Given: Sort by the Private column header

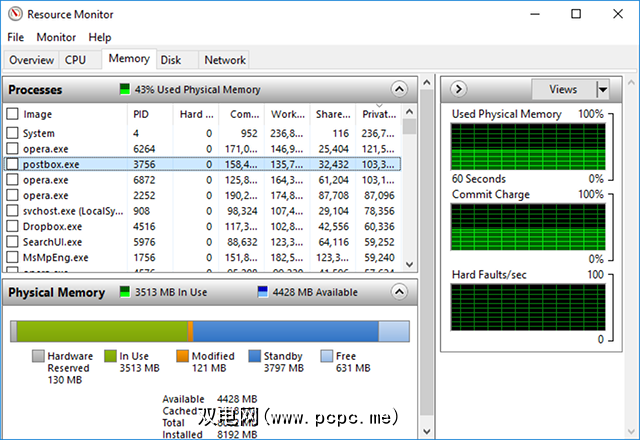Looking at the screenshot, I should (379, 114).
